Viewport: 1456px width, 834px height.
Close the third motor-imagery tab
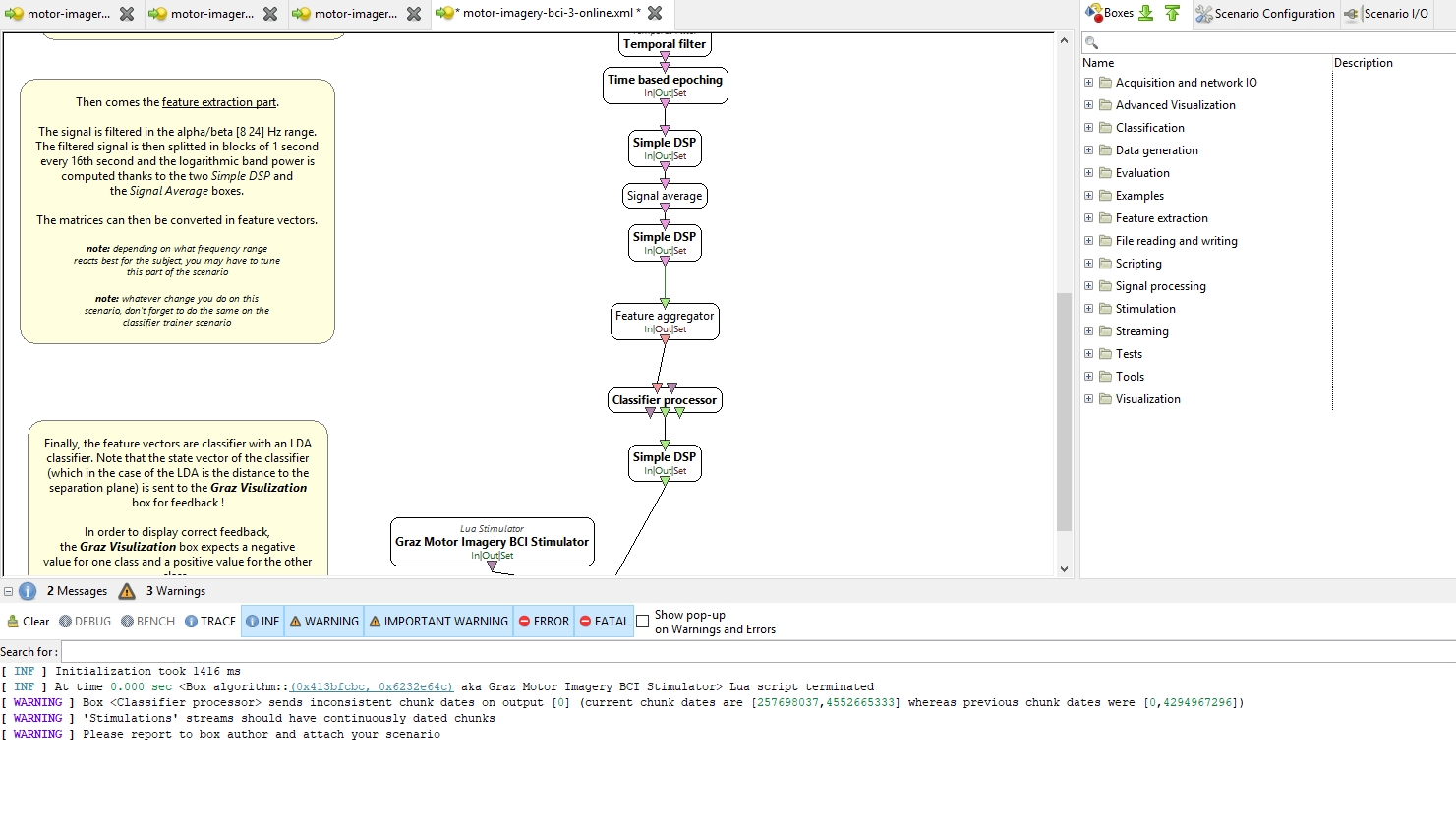coord(414,14)
